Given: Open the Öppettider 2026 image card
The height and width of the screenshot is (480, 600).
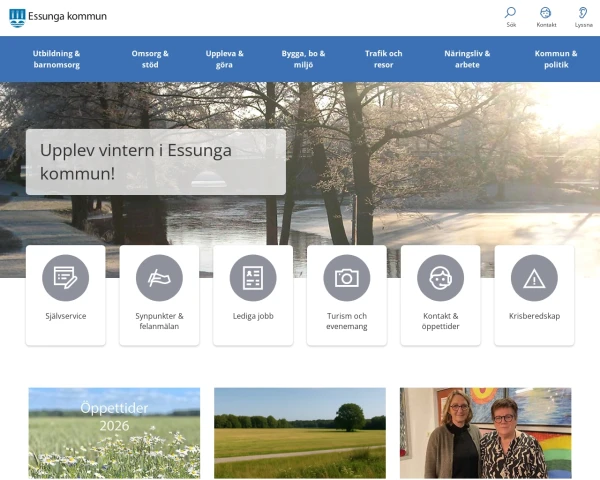Looking at the screenshot, I should pos(114,432).
